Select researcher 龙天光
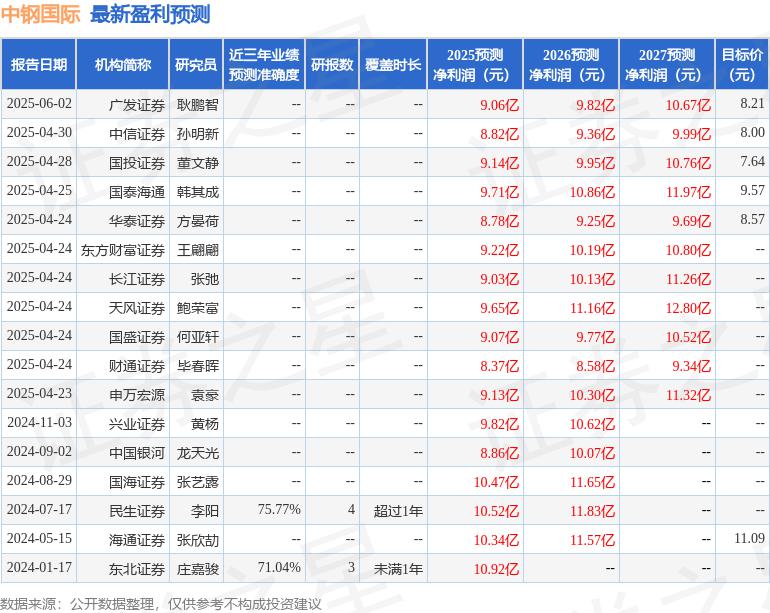Image resolution: width=770 pixels, height=613 pixels. (197, 453)
